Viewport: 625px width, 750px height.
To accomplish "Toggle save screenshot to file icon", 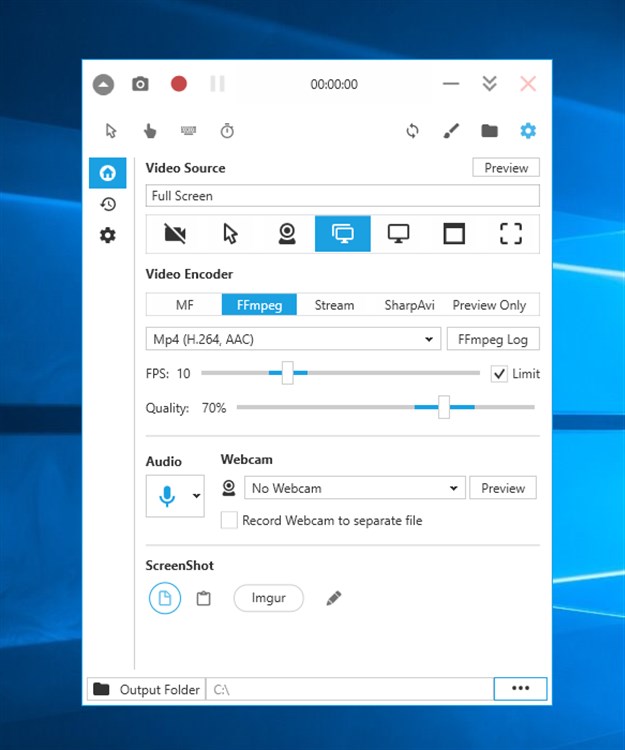I will (165, 598).
